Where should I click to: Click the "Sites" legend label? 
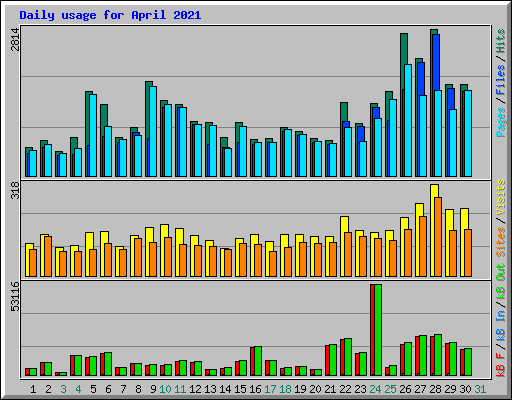pos(501,242)
